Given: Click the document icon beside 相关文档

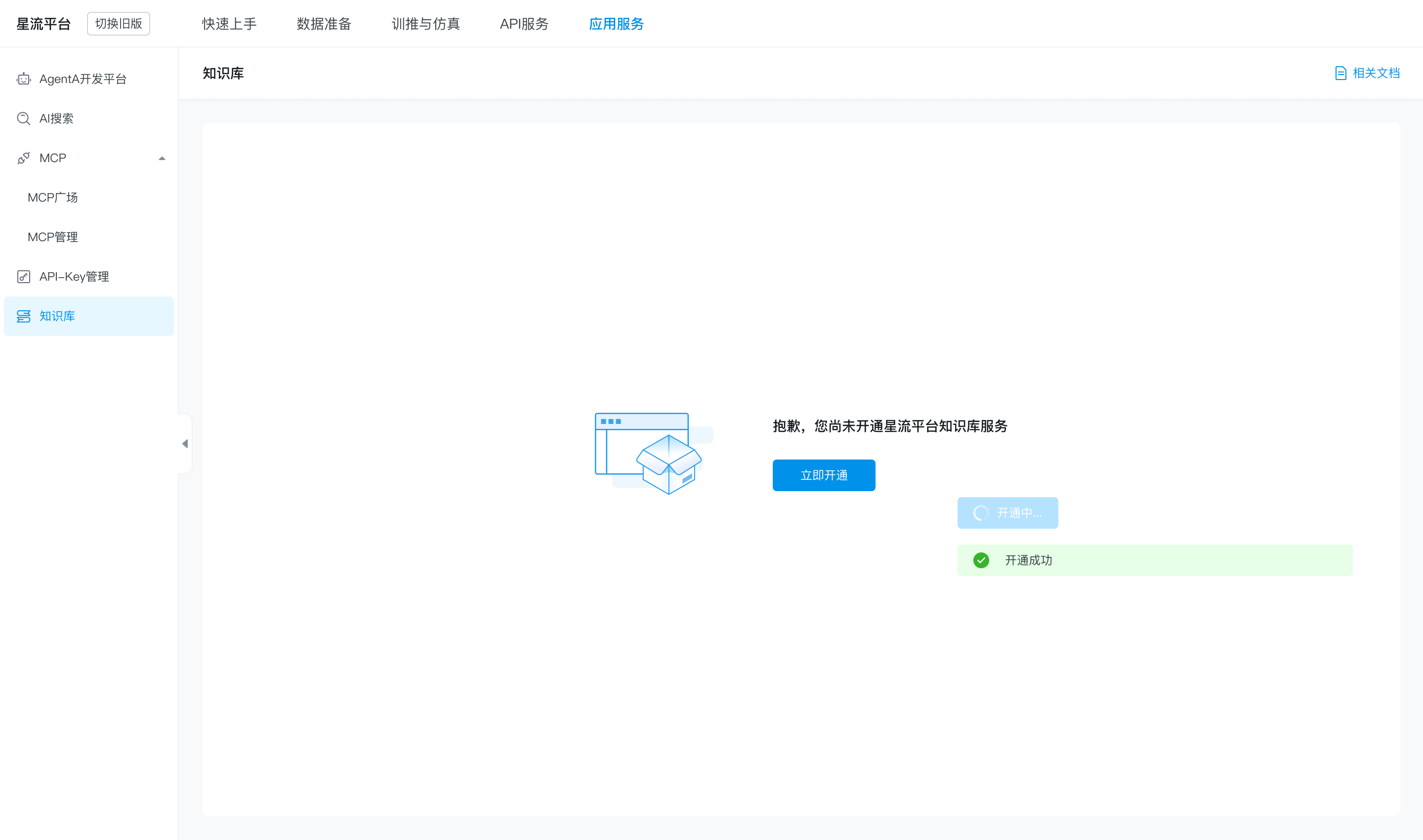Looking at the screenshot, I should tap(1340, 73).
